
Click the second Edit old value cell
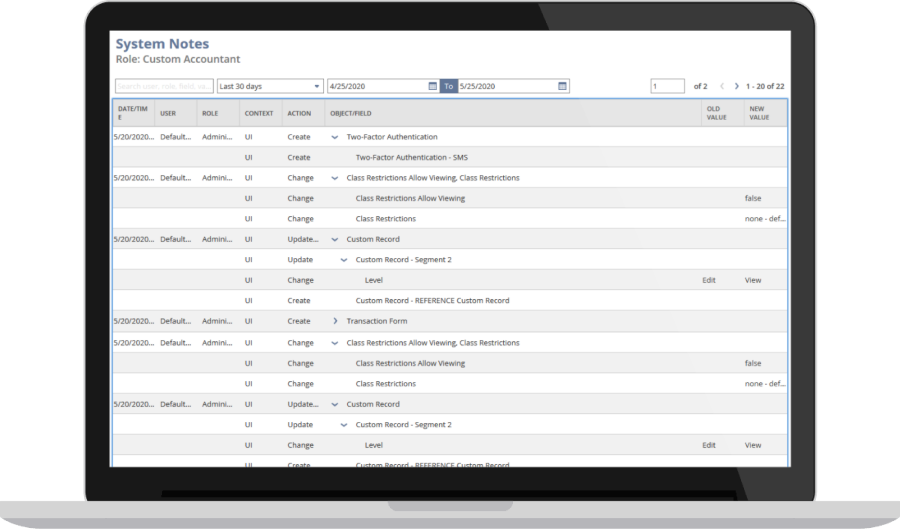(x=709, y=445)
